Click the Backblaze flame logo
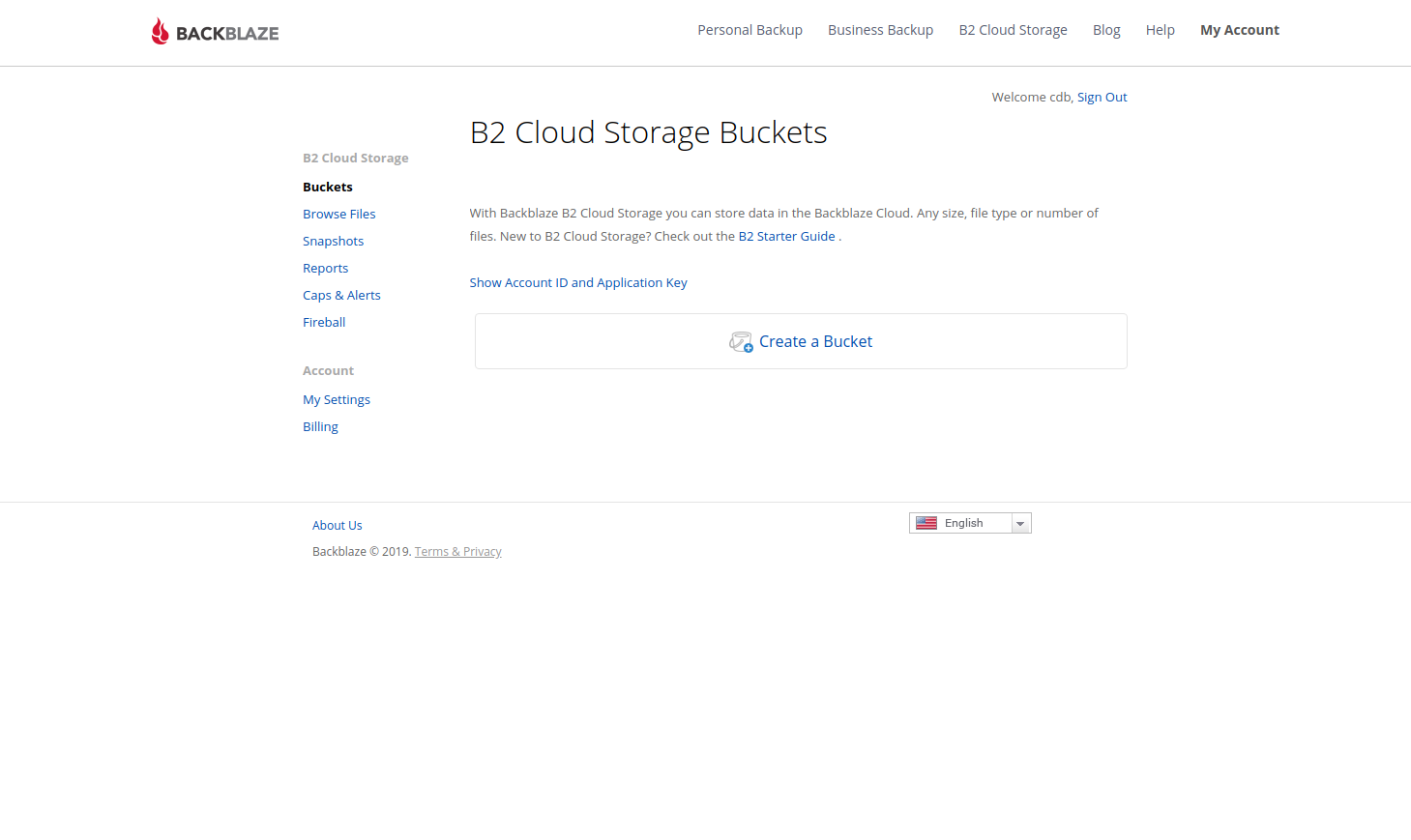 click(160, 31)
